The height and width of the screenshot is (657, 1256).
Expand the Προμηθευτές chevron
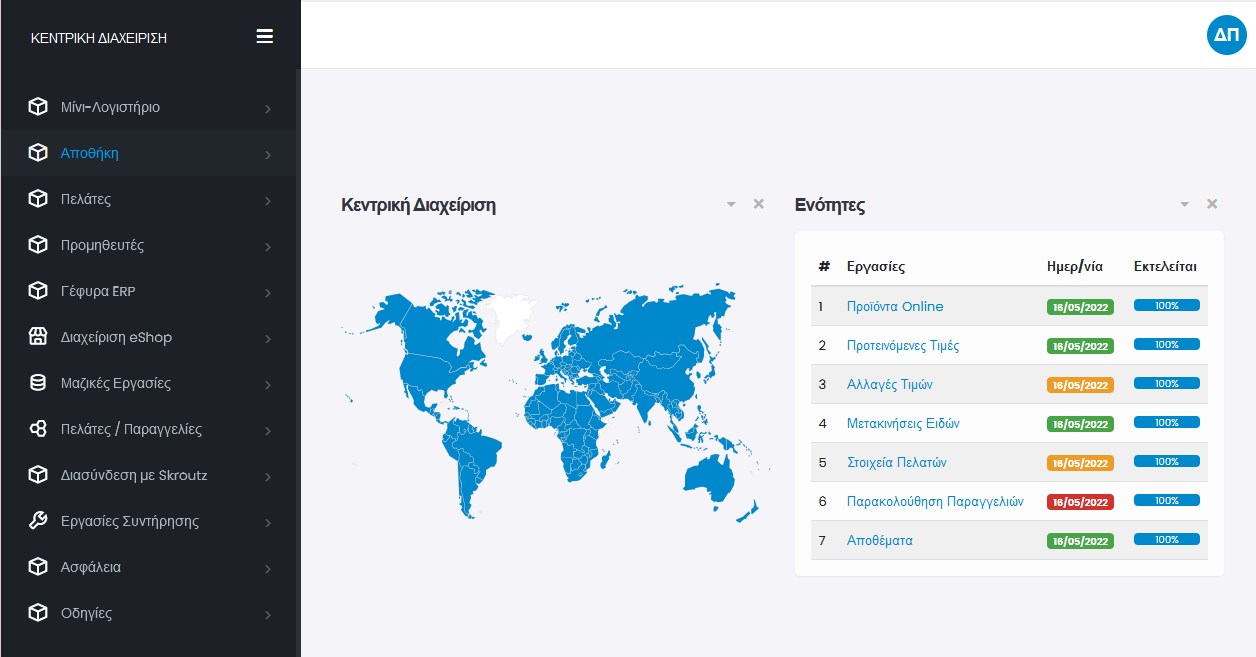point(268,247)
